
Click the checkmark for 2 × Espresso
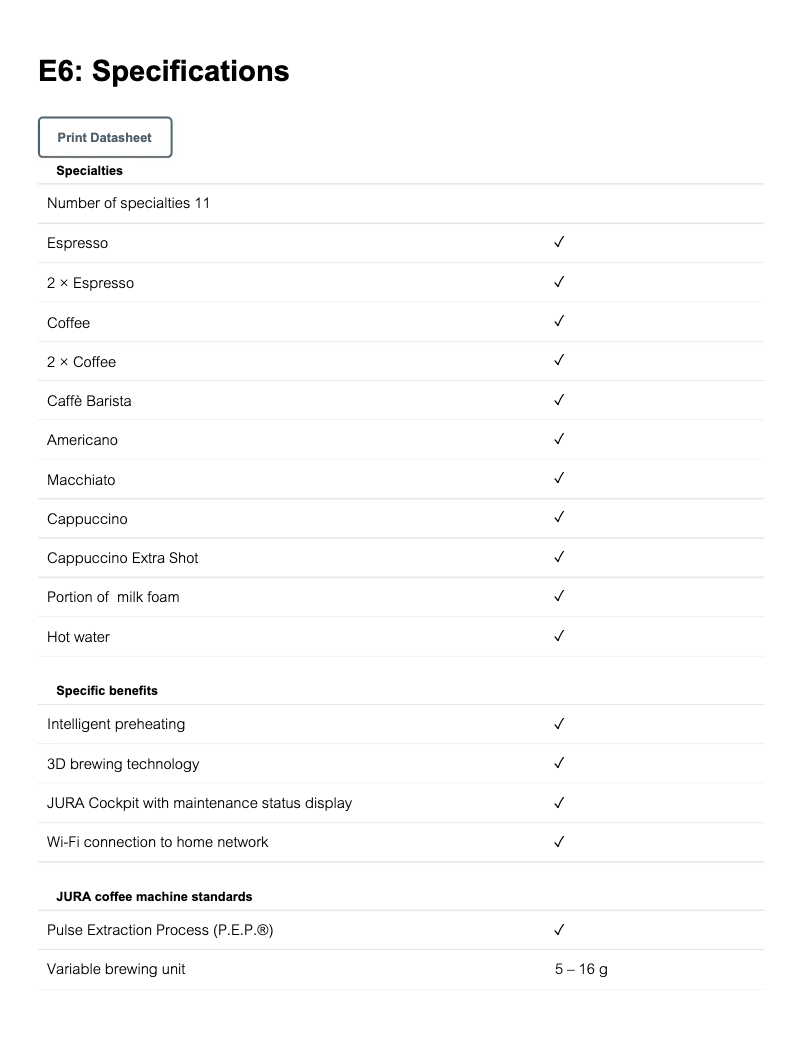pyautogui.click(x=560, y=282)
